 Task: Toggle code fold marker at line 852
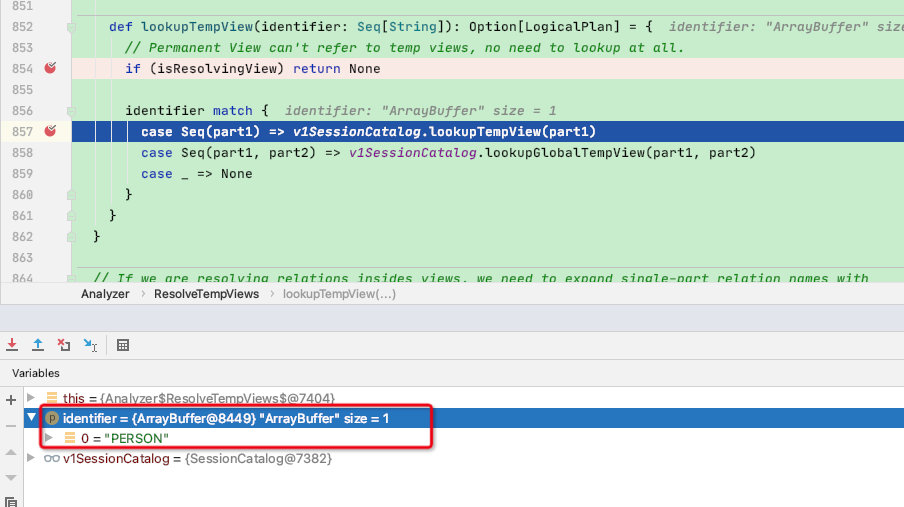tap(71, 27)
